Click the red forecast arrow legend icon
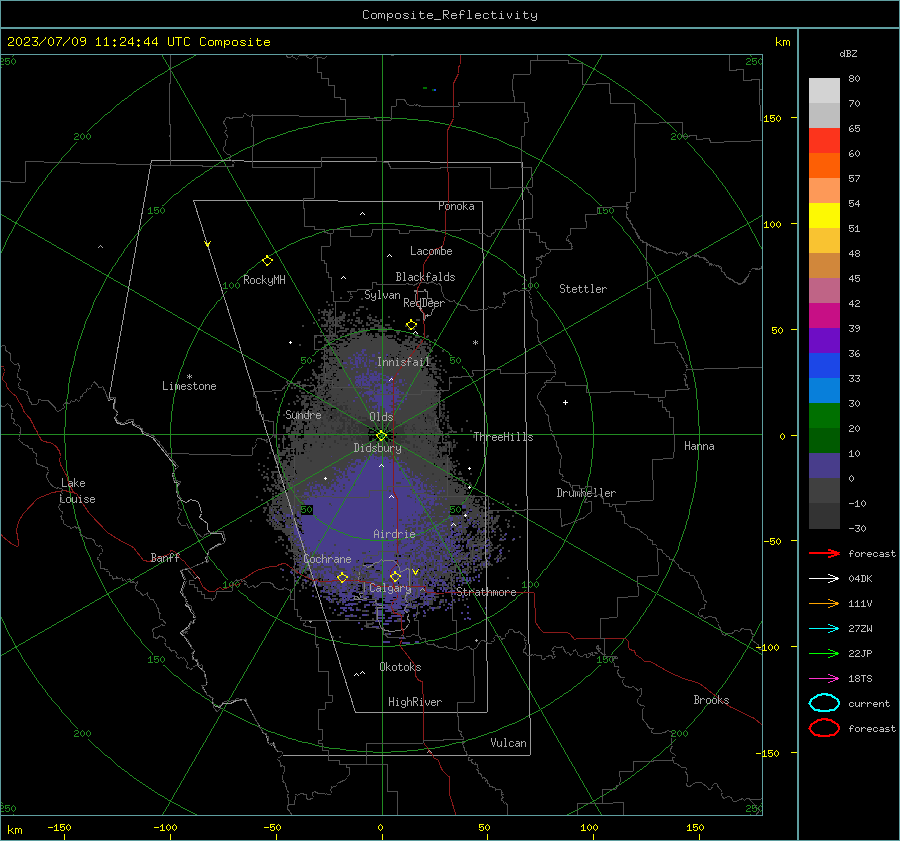Viewport: 900px width, 841px height. [x=824, y=553]
